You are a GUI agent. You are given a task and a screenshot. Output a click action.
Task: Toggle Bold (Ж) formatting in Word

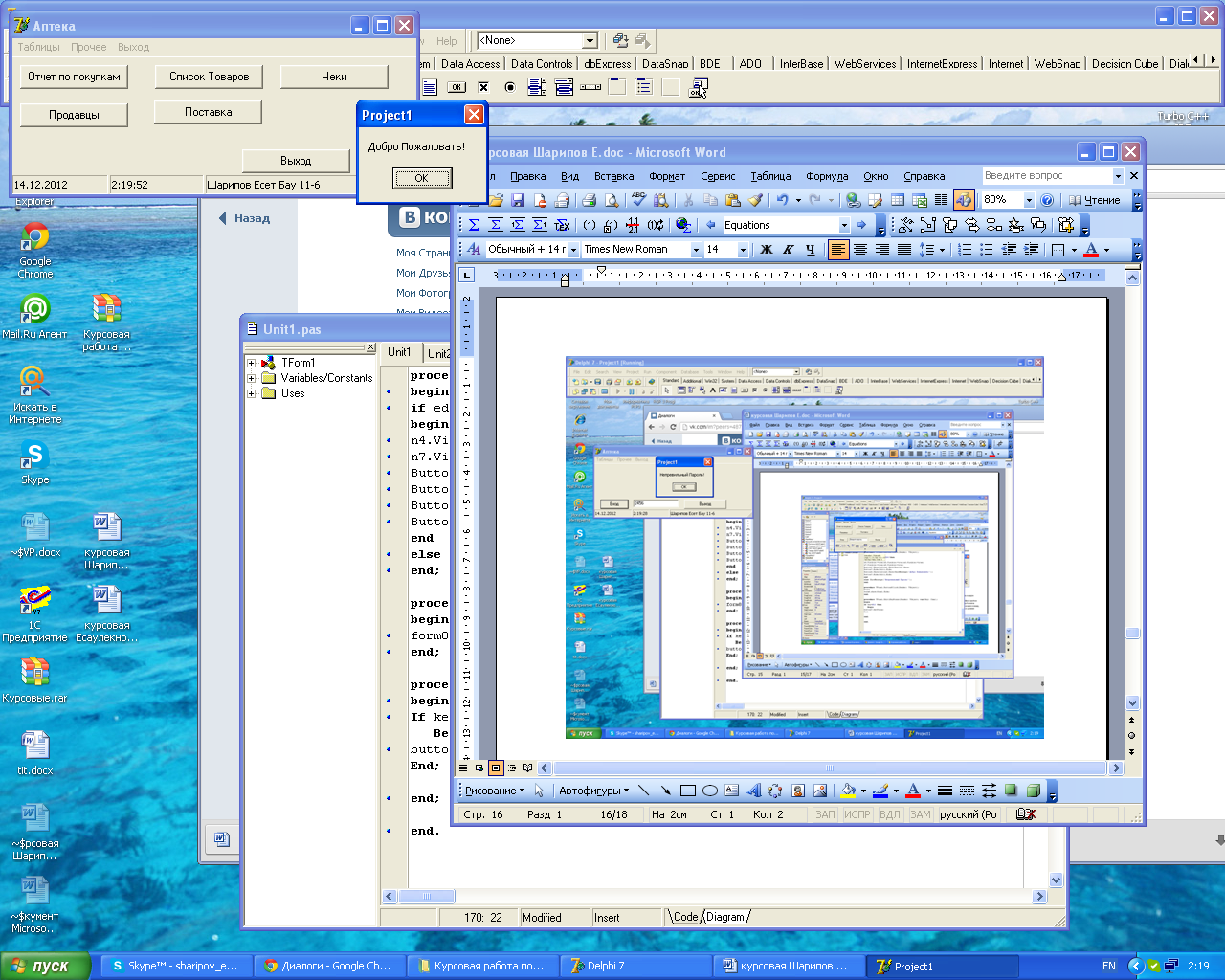(766, 249)
